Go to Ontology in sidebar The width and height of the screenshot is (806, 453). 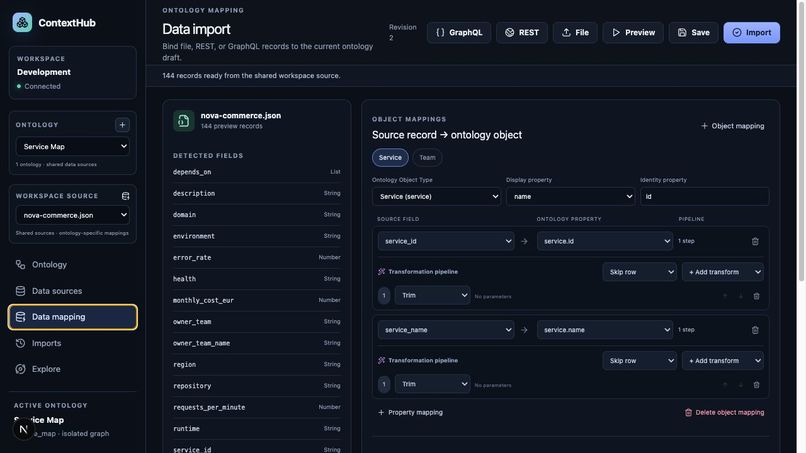tap(72, 265)
